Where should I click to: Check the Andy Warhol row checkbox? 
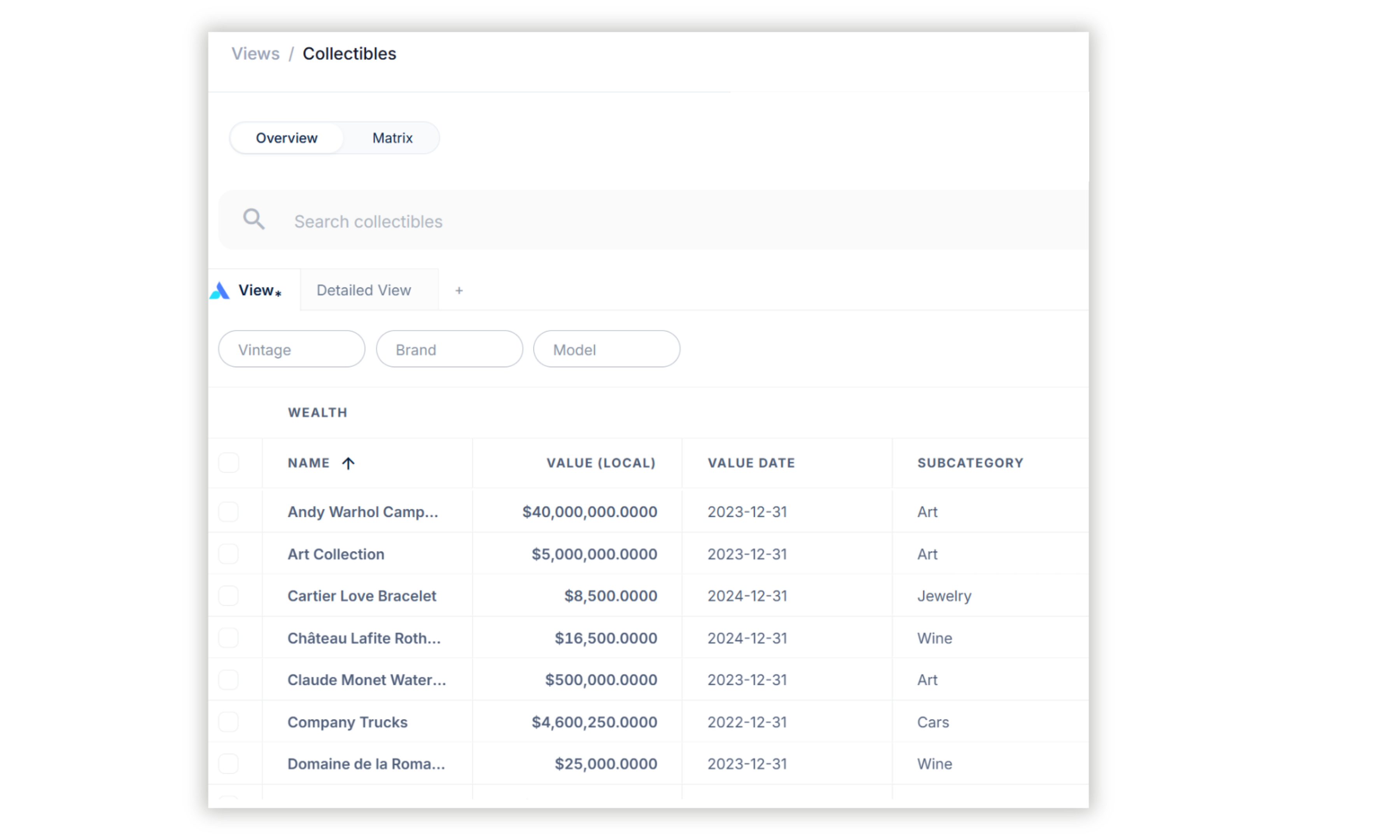click(229, 512)
